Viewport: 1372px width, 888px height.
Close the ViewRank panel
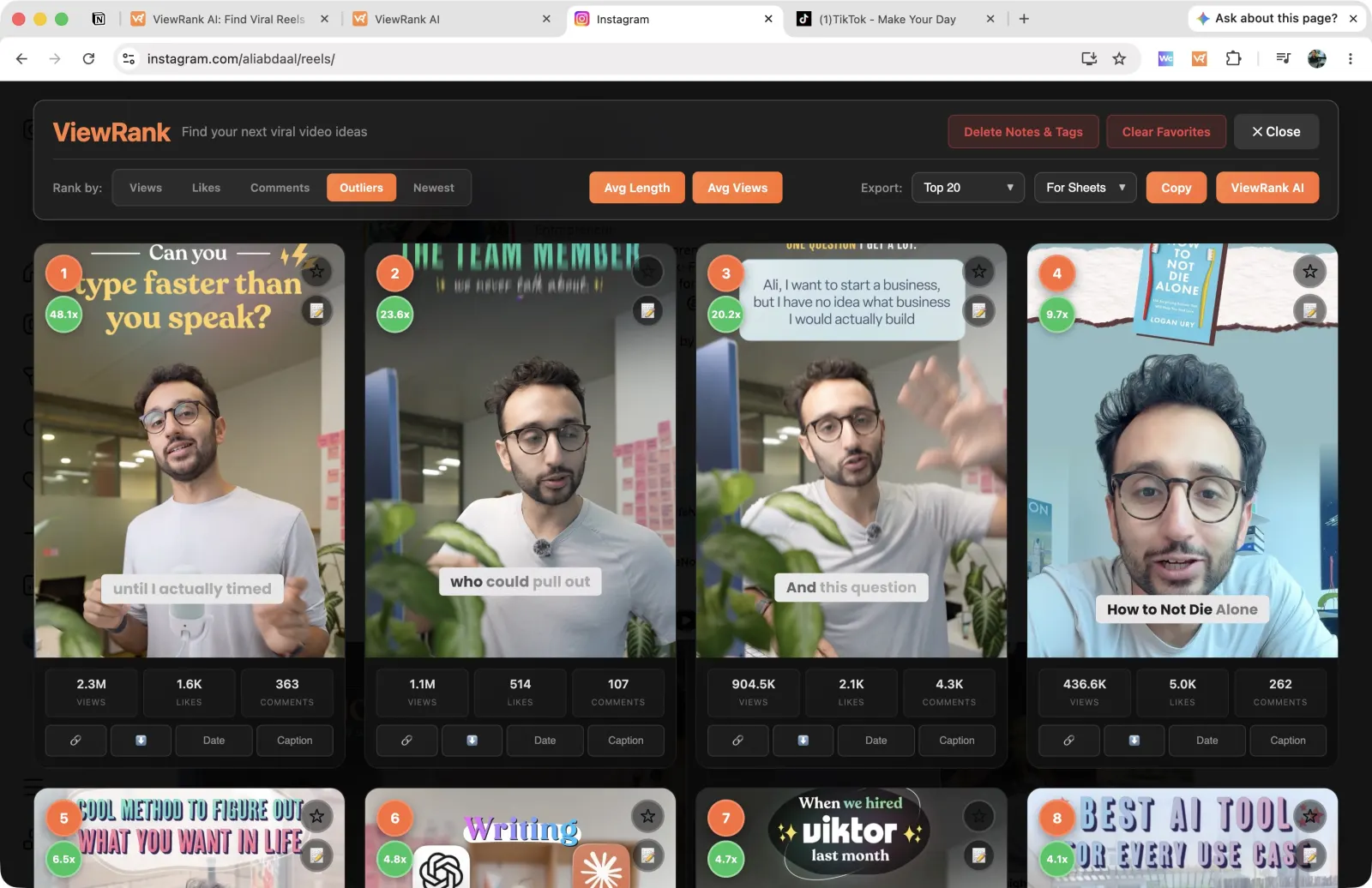tap(1276, 132)
